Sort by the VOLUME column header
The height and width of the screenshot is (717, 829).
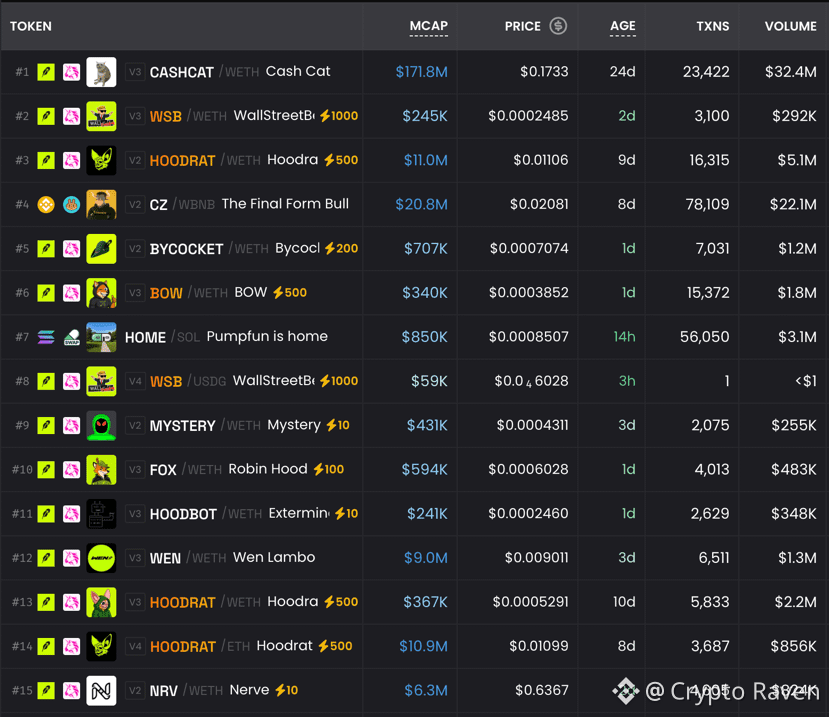[790, 26]
